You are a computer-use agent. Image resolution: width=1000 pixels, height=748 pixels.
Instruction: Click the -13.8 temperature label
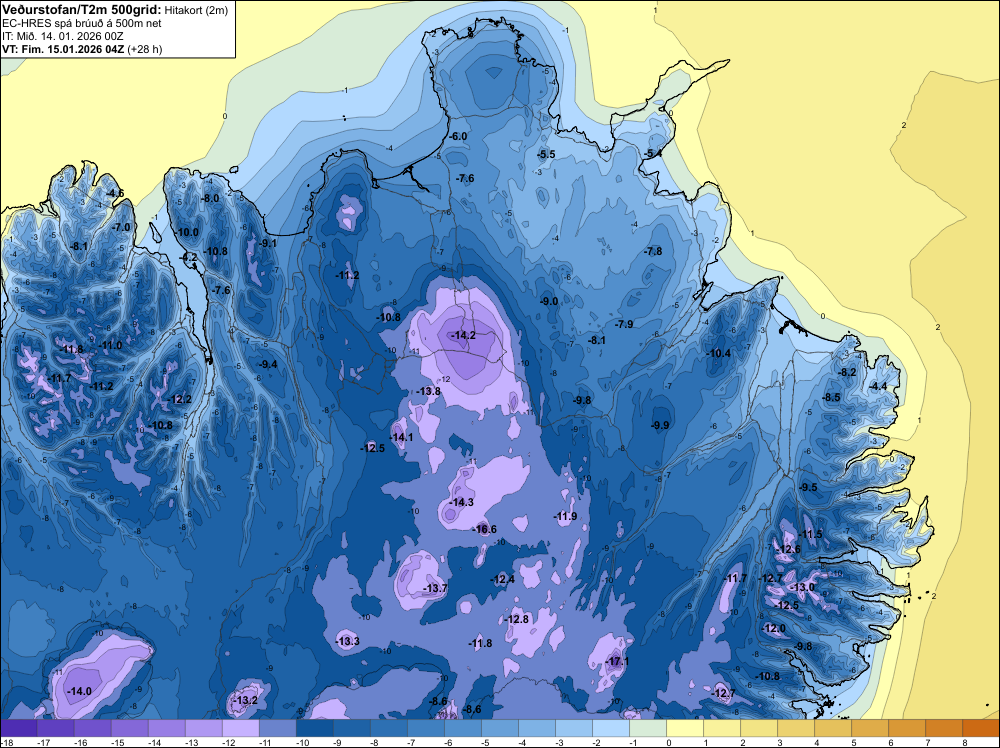428,392
